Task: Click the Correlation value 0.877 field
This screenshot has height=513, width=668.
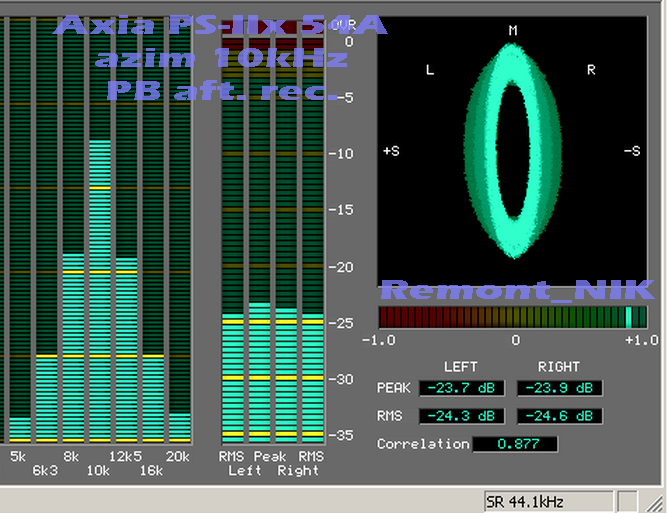Action: tap(514, 444)
